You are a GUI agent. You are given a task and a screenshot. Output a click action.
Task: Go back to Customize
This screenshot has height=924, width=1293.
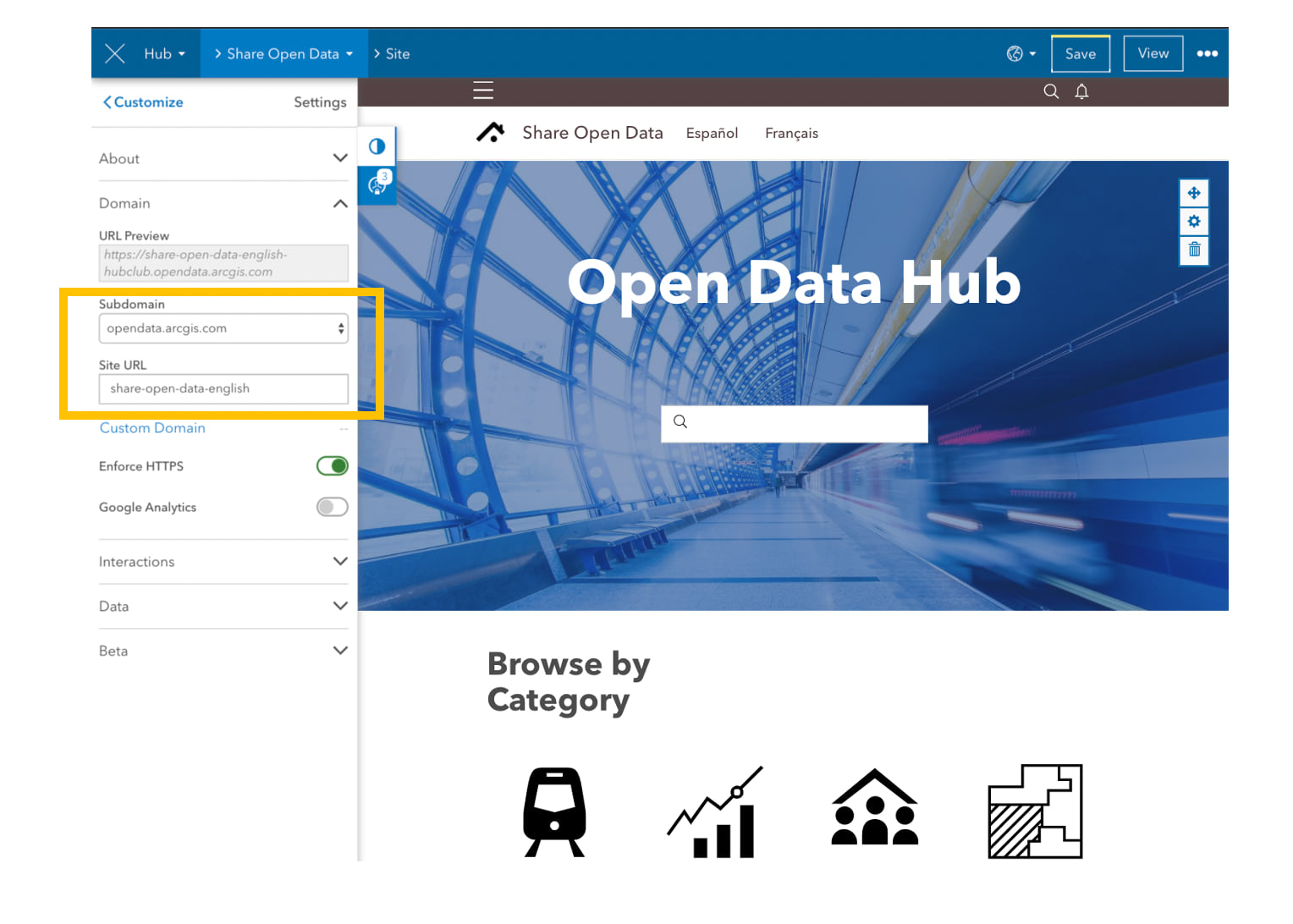[143, 102]
